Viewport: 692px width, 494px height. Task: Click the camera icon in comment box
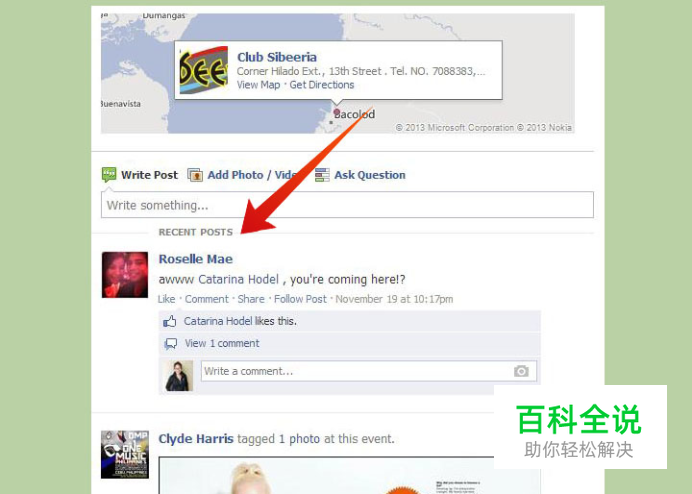[x=521, y=371]
